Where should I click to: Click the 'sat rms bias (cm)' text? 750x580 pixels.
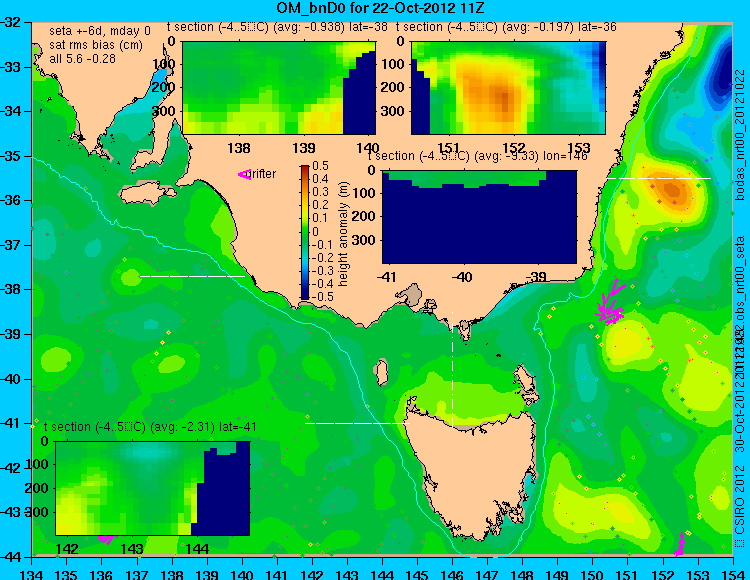pyautogui.click(x=96, y=45)
